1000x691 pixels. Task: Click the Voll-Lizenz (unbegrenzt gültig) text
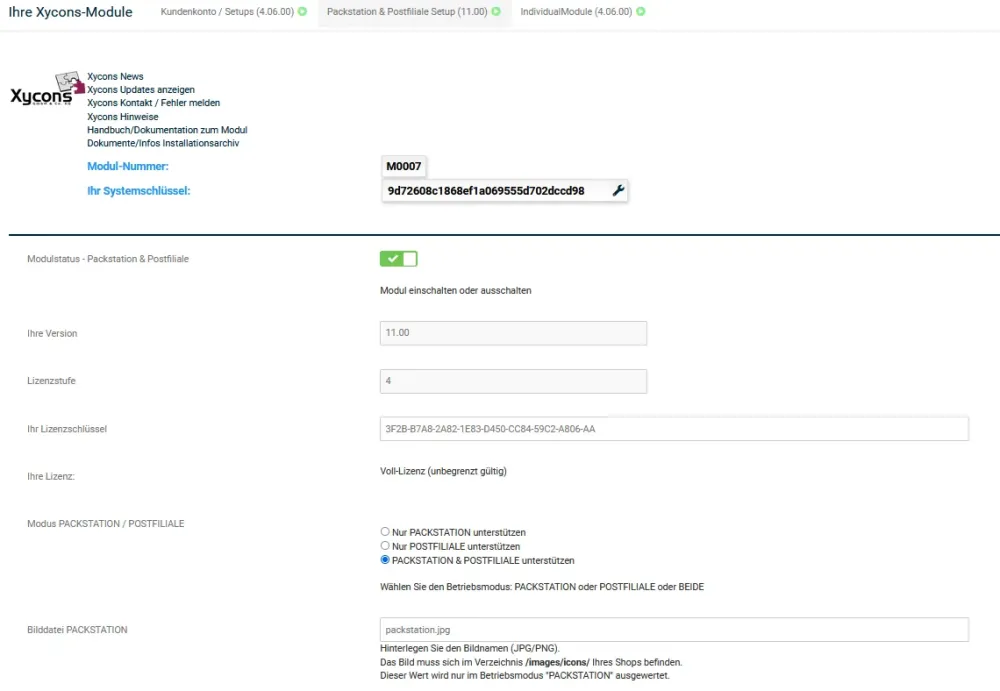tap(443, 471)
